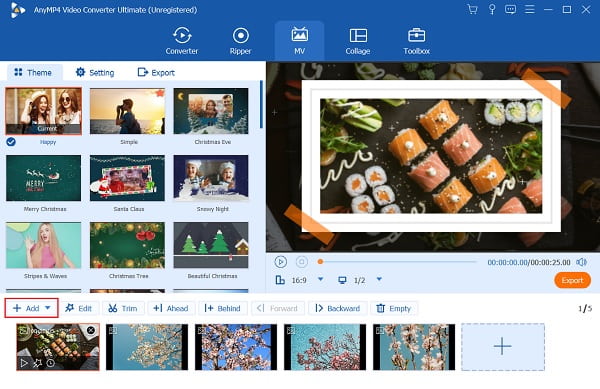Screen dimensions: 600x389
Task: Open the hamburger menu icon
Action: pyautogui.click(x=530, y=10)
